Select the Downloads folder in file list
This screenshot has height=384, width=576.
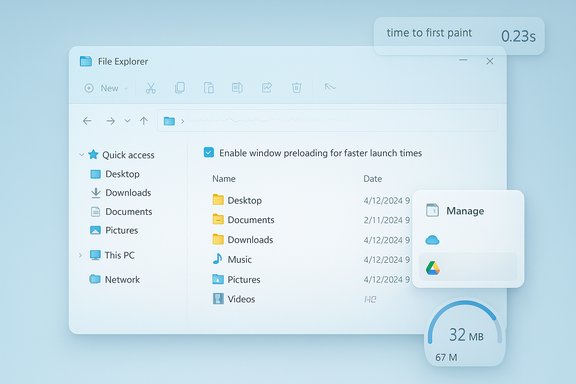tap(243, 240)
